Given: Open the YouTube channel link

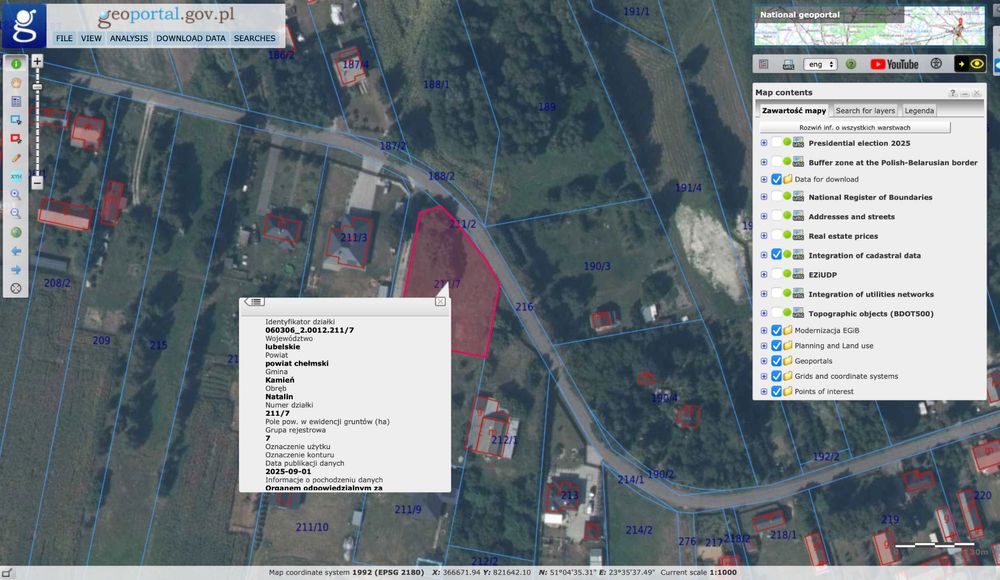Looking at the screenshot, I should click(894, 64).
